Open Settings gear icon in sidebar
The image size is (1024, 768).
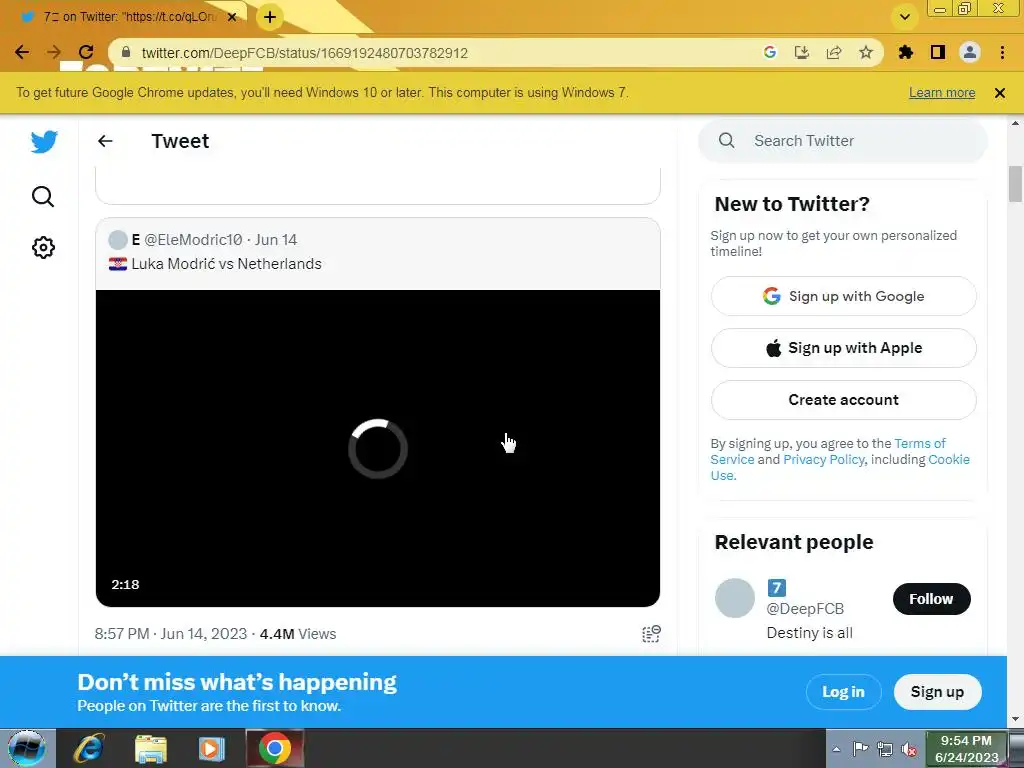click(43, 248)
